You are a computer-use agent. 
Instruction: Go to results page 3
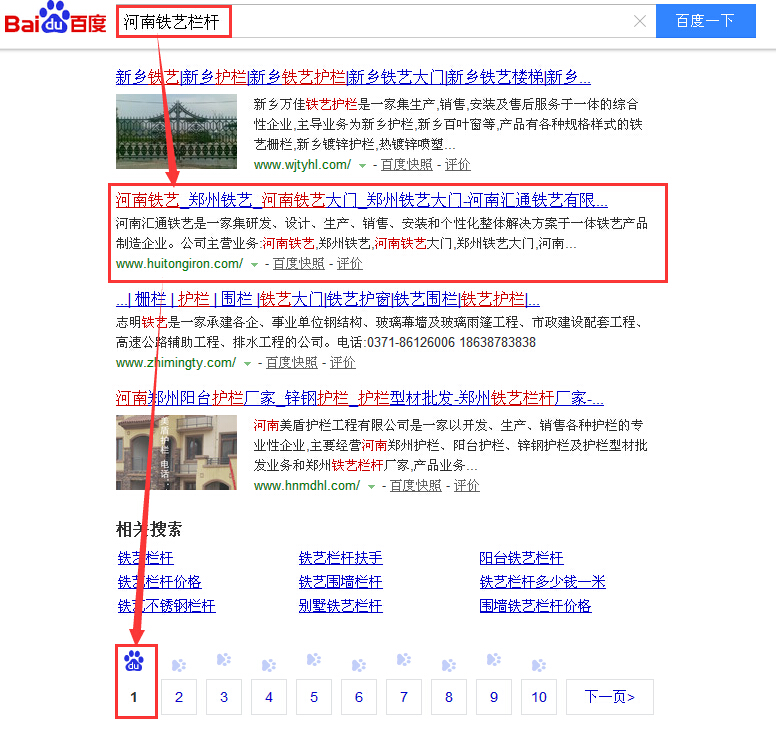[x=224, y=697]
